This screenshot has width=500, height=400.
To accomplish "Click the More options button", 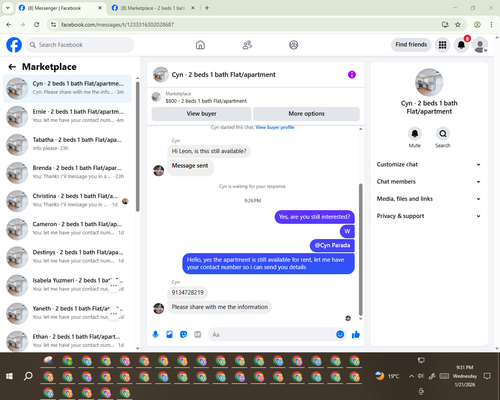I will pyautogui.click(x=306, y=114).
